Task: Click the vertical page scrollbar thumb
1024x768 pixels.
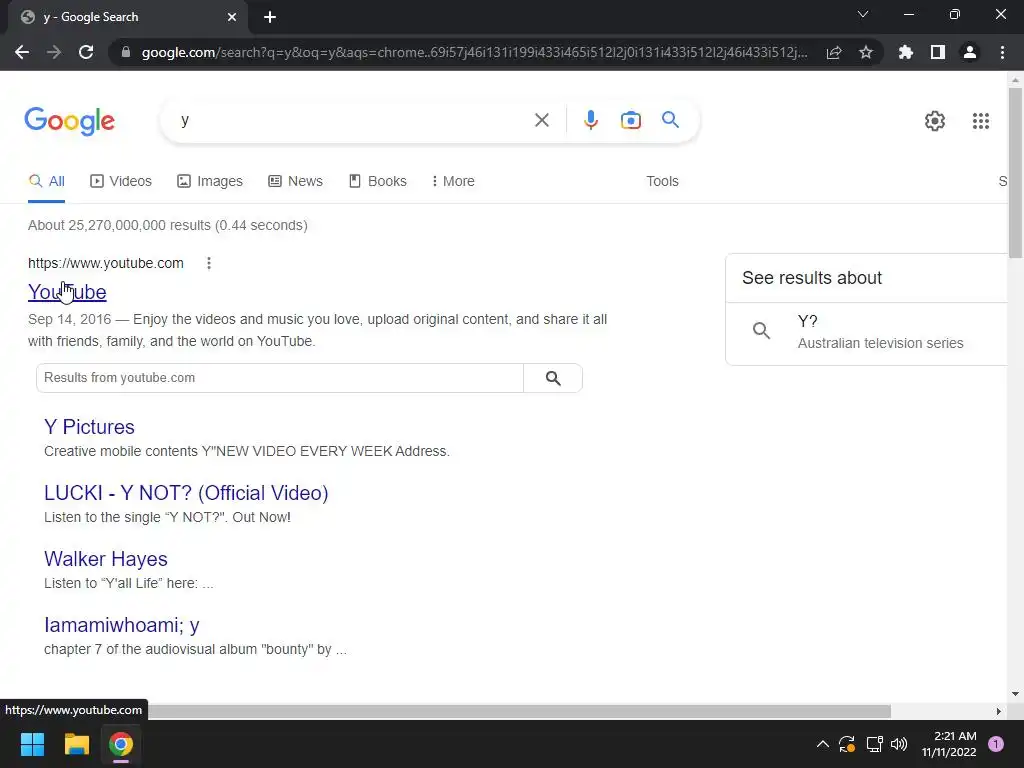Action: tap(1015, 171)
